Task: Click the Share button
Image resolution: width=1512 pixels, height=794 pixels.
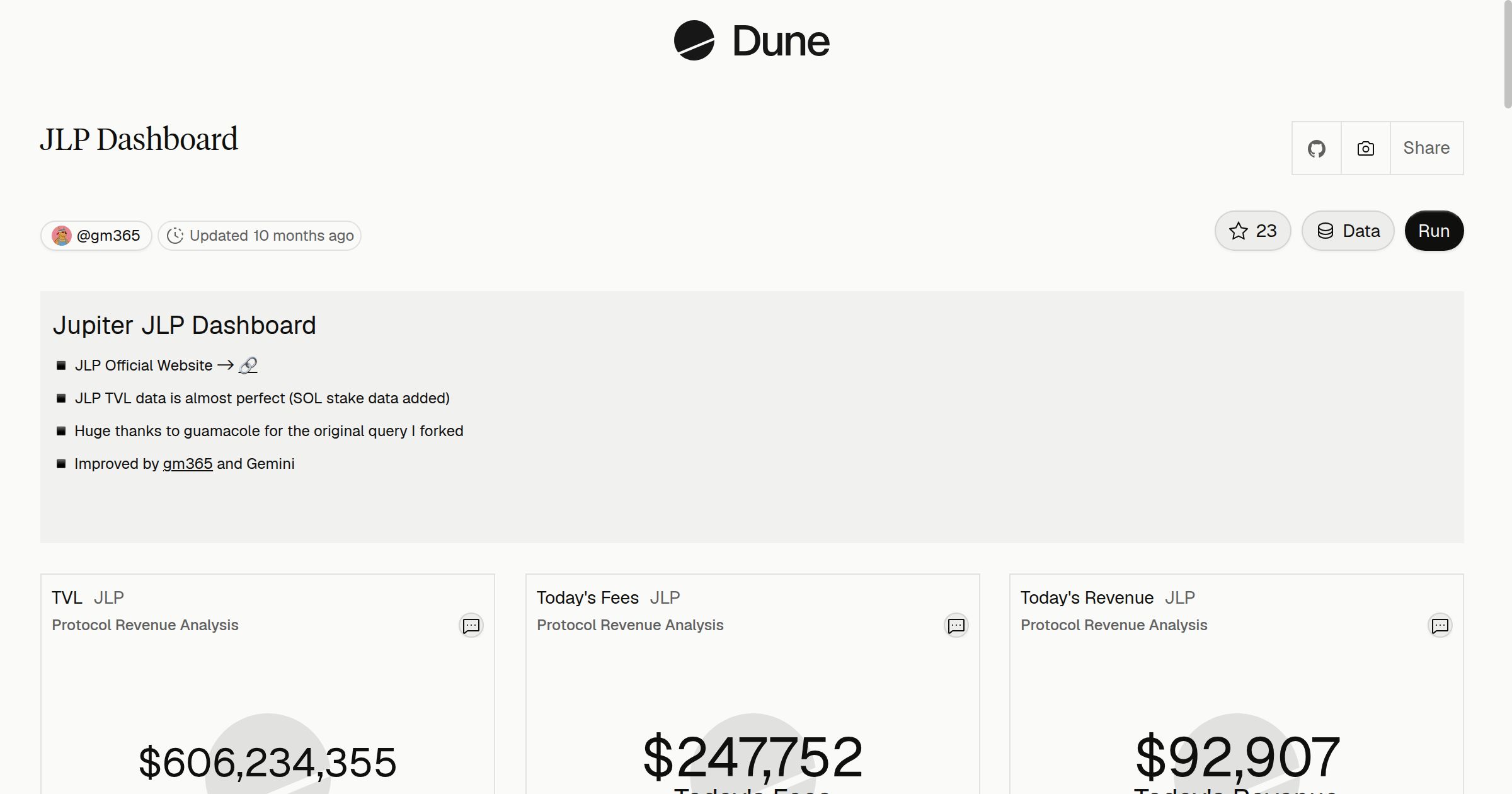Action: 1426,148
